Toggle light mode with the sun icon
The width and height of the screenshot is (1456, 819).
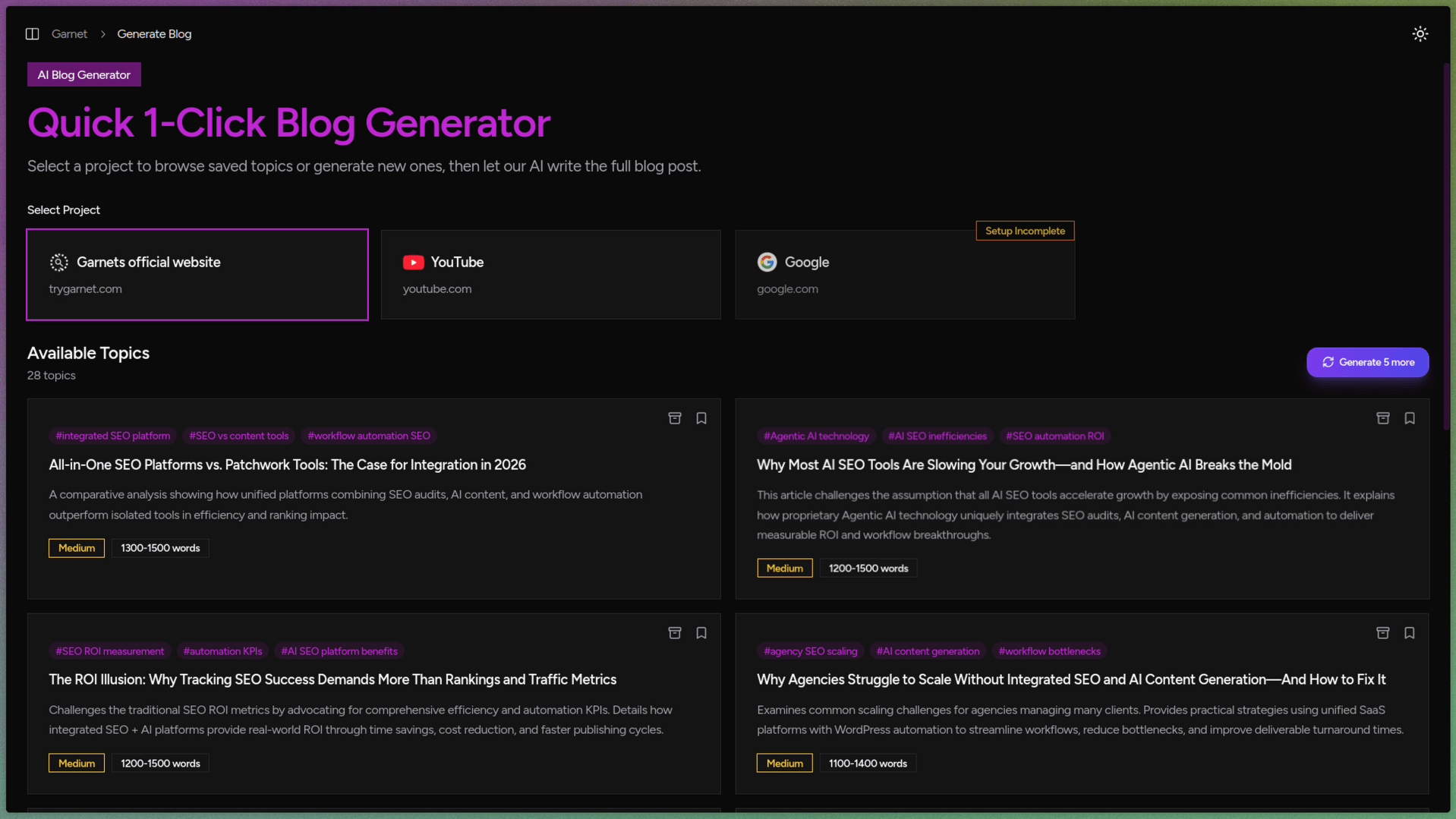pos(1420,33)
